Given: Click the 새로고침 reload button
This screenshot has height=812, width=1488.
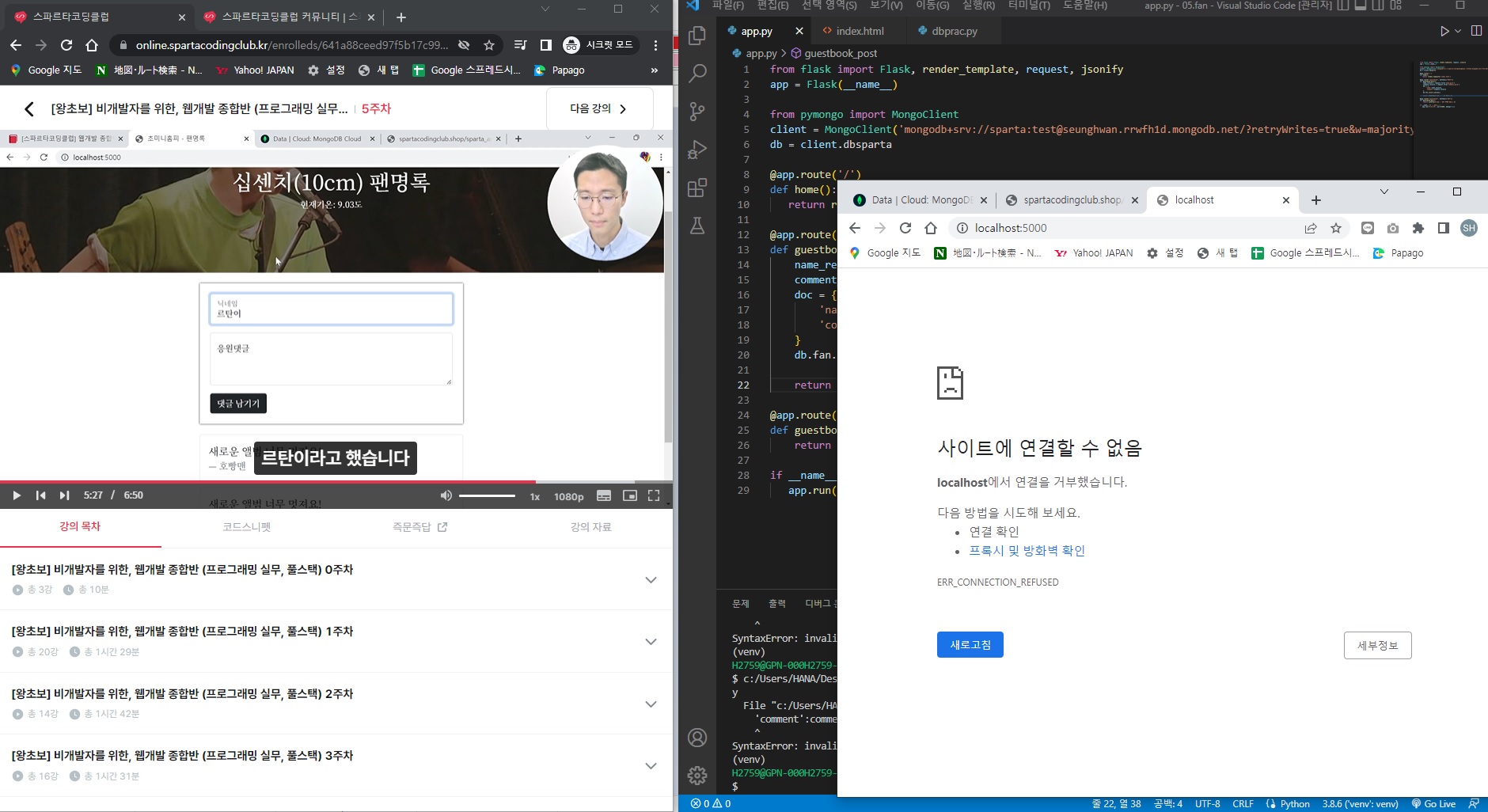Looking at the screenshot, I should (970, 645).
